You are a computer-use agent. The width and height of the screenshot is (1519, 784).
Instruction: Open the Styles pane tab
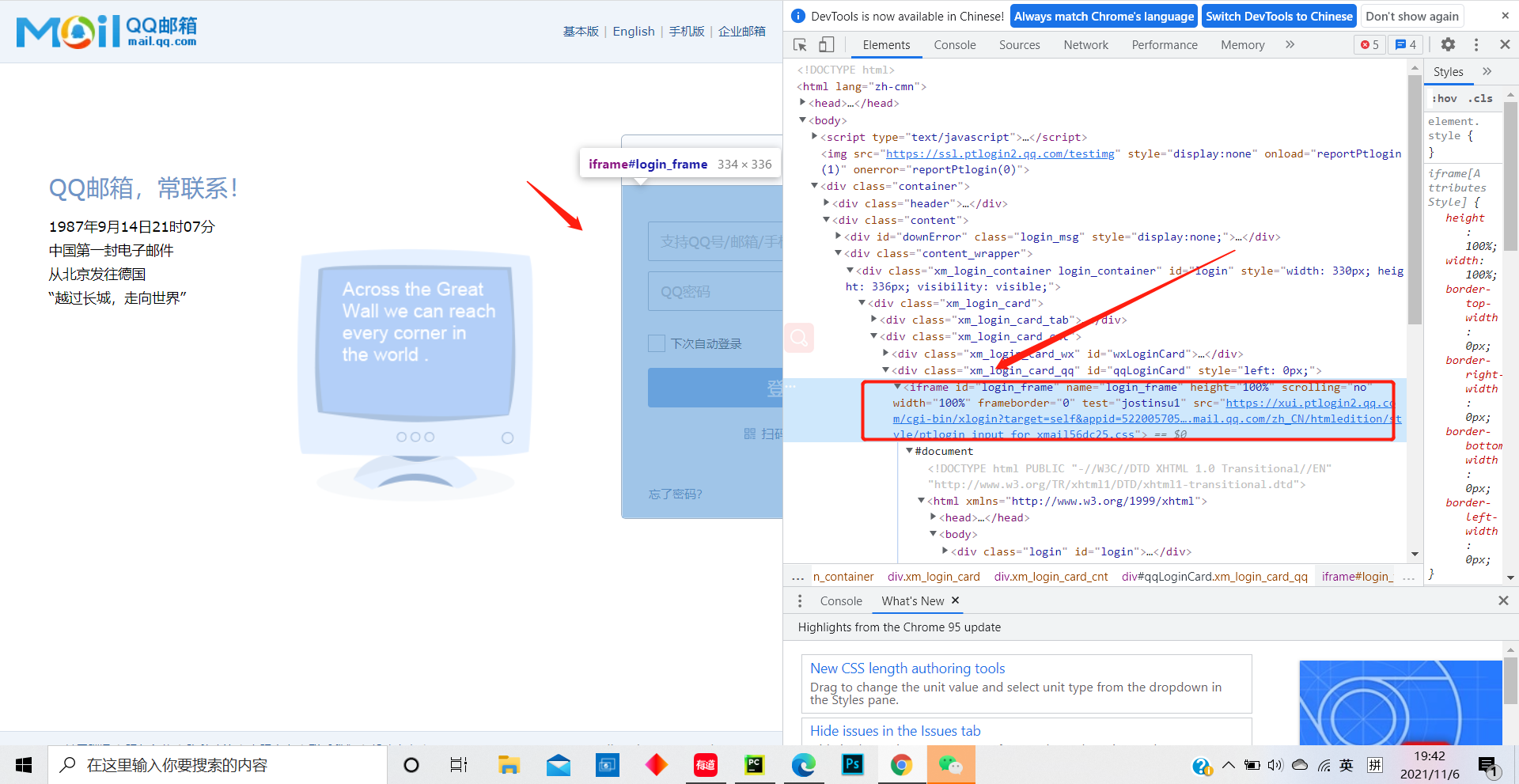pyautogui.click(x=1449, y=71)
